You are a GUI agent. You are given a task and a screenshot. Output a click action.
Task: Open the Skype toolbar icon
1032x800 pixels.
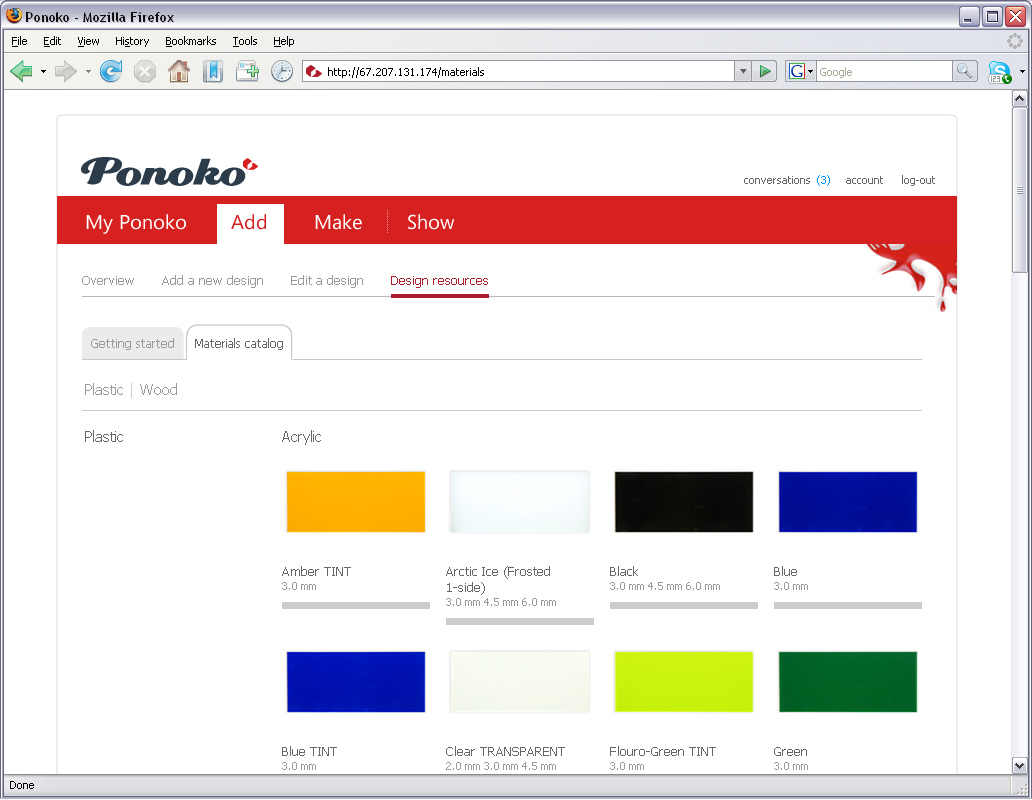pyautogui.click(x=1000, y=71)
